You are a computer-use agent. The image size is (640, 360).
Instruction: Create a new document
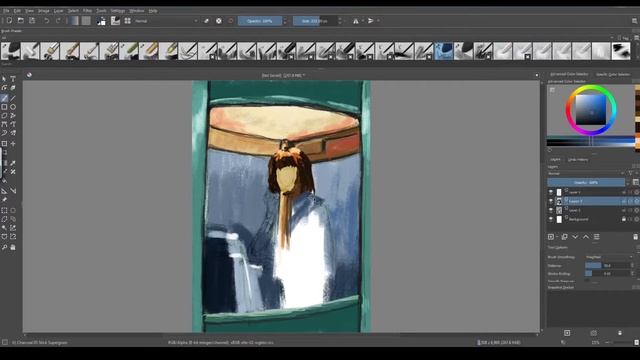pos(9,21)
